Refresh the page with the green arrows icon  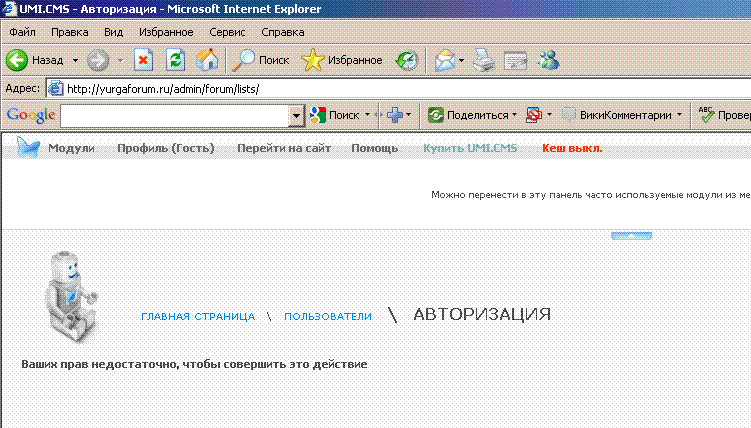(175, 60)
